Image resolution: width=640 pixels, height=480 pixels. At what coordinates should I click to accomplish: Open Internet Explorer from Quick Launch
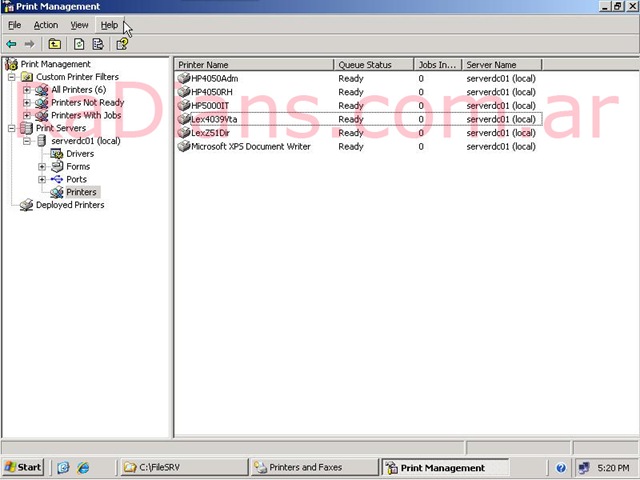pyautogui.click(x=83, y=467)
